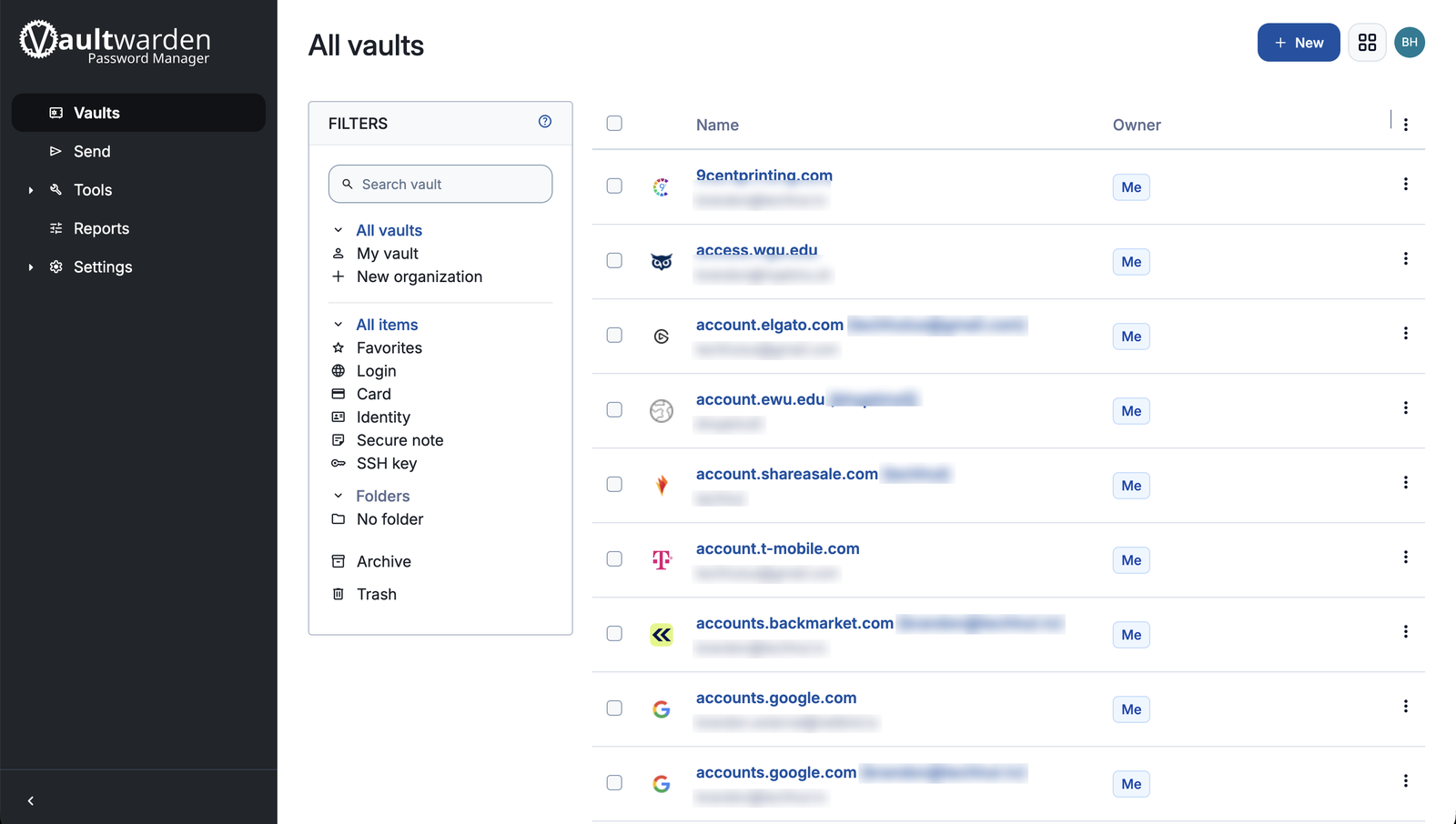Viewport: 1456px width, 824px height.
Task: Click the 9centprinting.com site icon
Action: pos(662,187)
